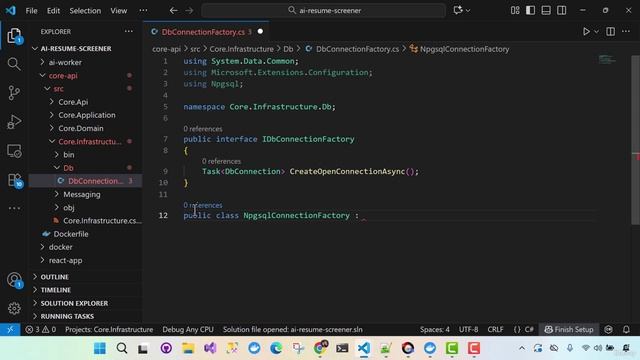Screen dimensions: 640x360
Task: Go back in navigation history
Action: [x=173, y=11]
